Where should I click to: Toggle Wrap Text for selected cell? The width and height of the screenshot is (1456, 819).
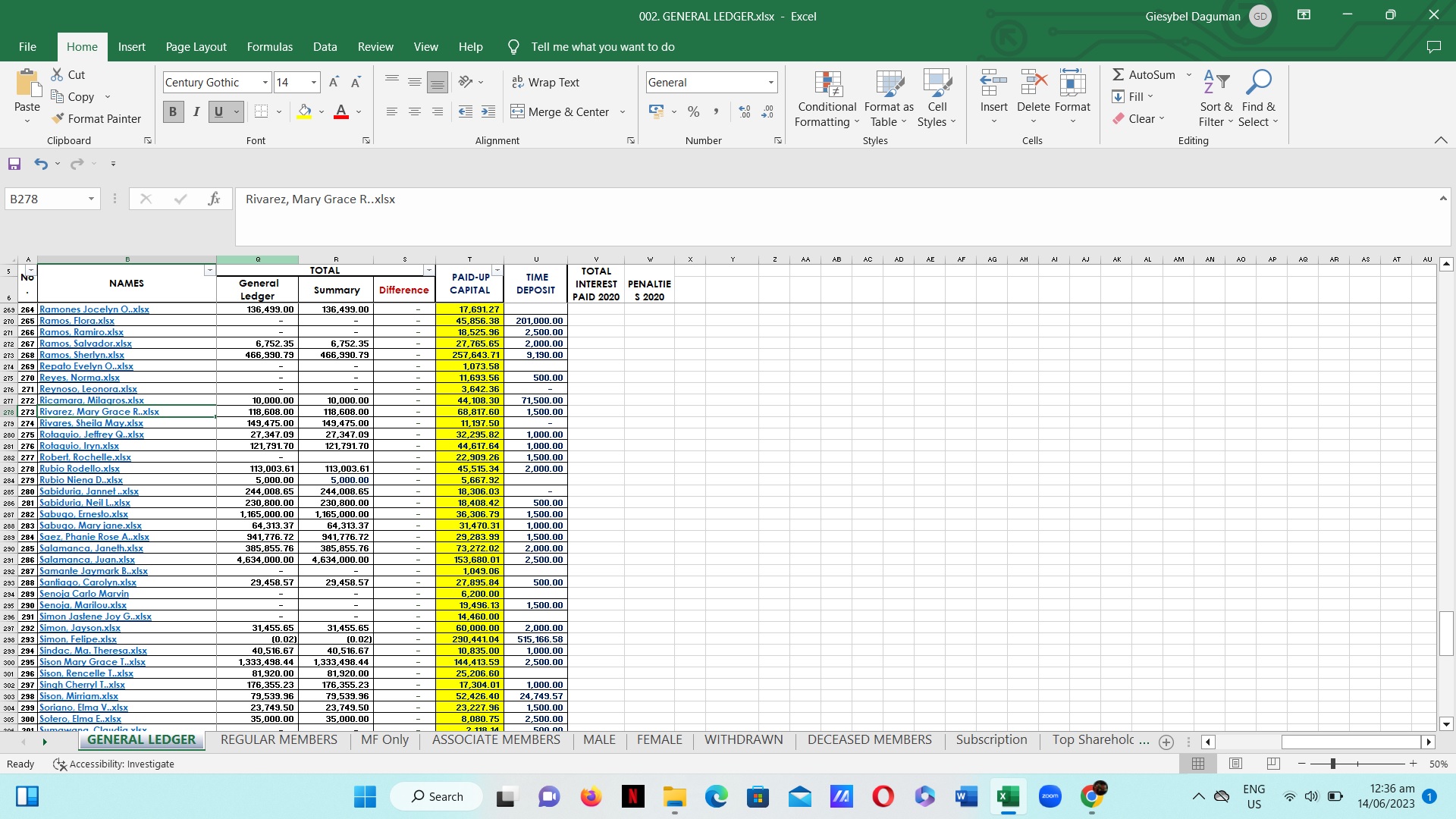point(545,82)
